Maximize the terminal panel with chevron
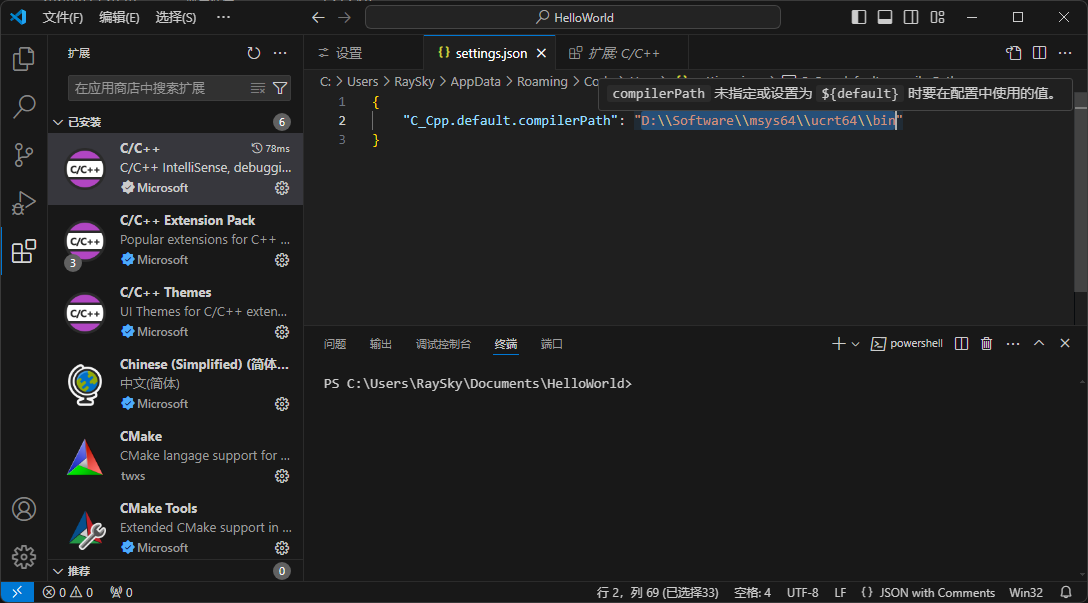 pos(1039,343)
